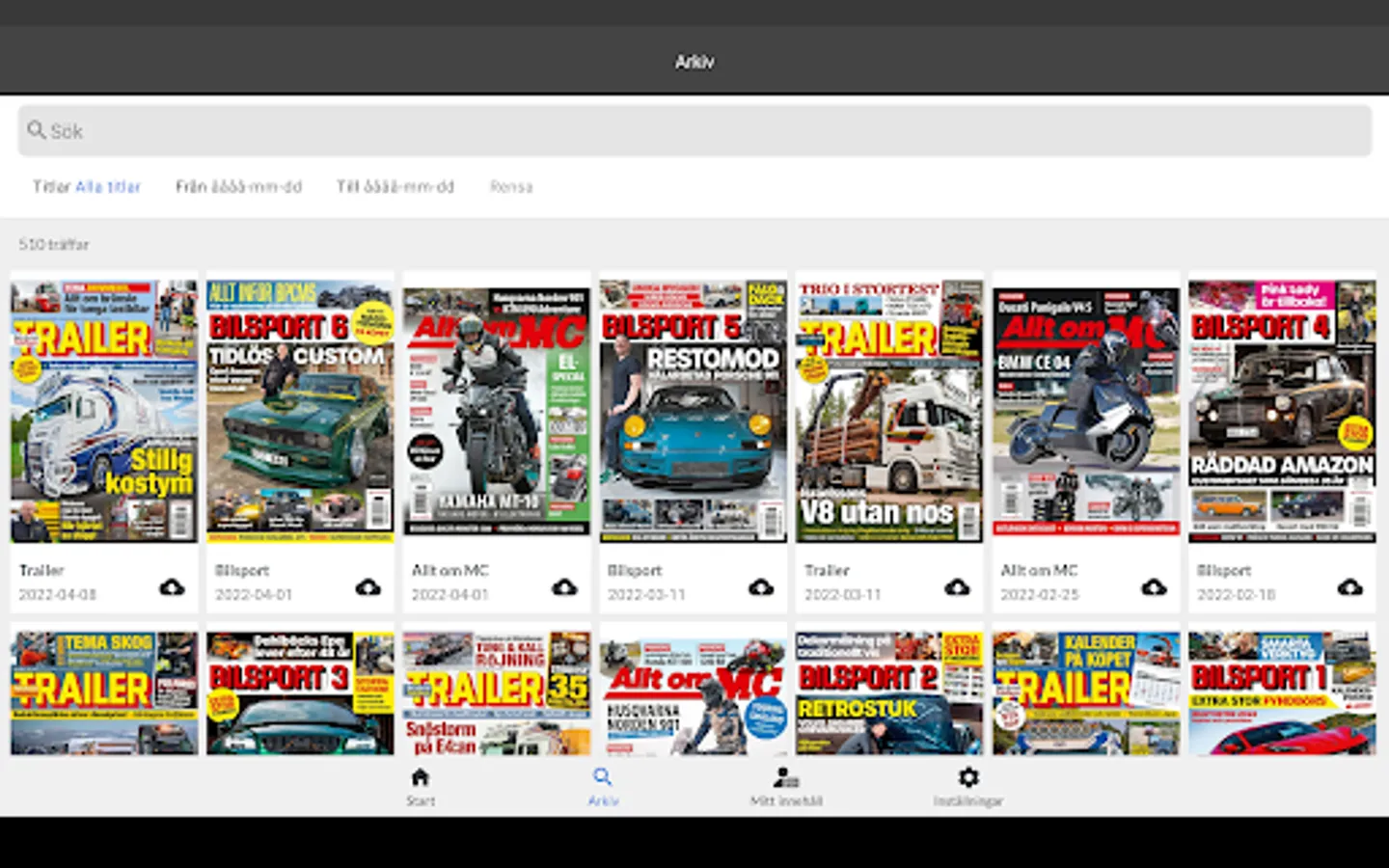Open the Titlar 'Alla titlar' filter dropdown
Viewport: 1389px width, 868px height.
pos(87,186)
